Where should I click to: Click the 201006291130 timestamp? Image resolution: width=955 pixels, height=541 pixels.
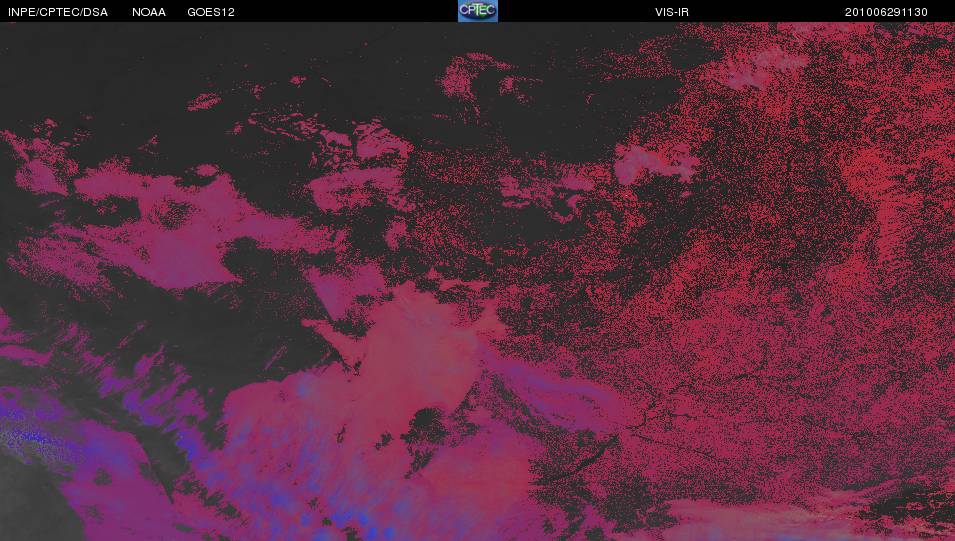[886, 12]
